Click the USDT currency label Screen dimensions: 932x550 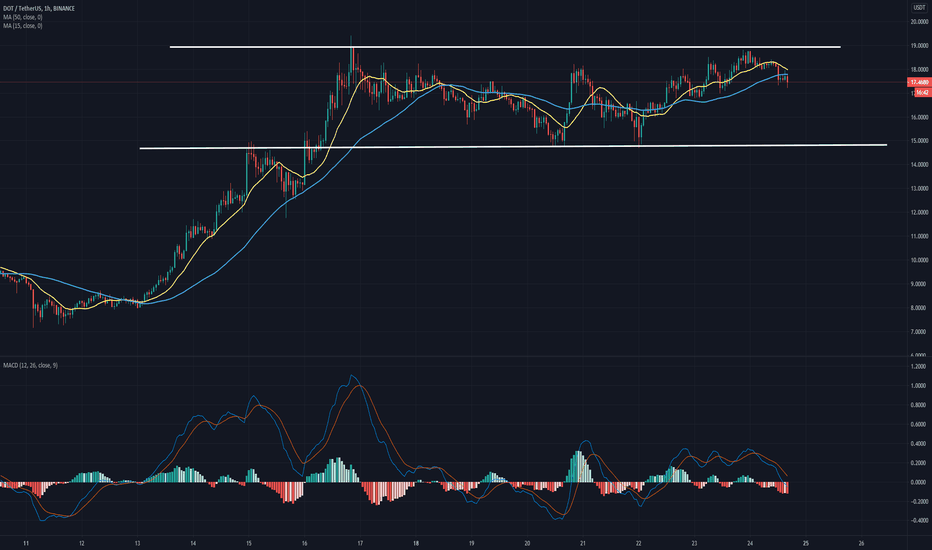point(919,8)
